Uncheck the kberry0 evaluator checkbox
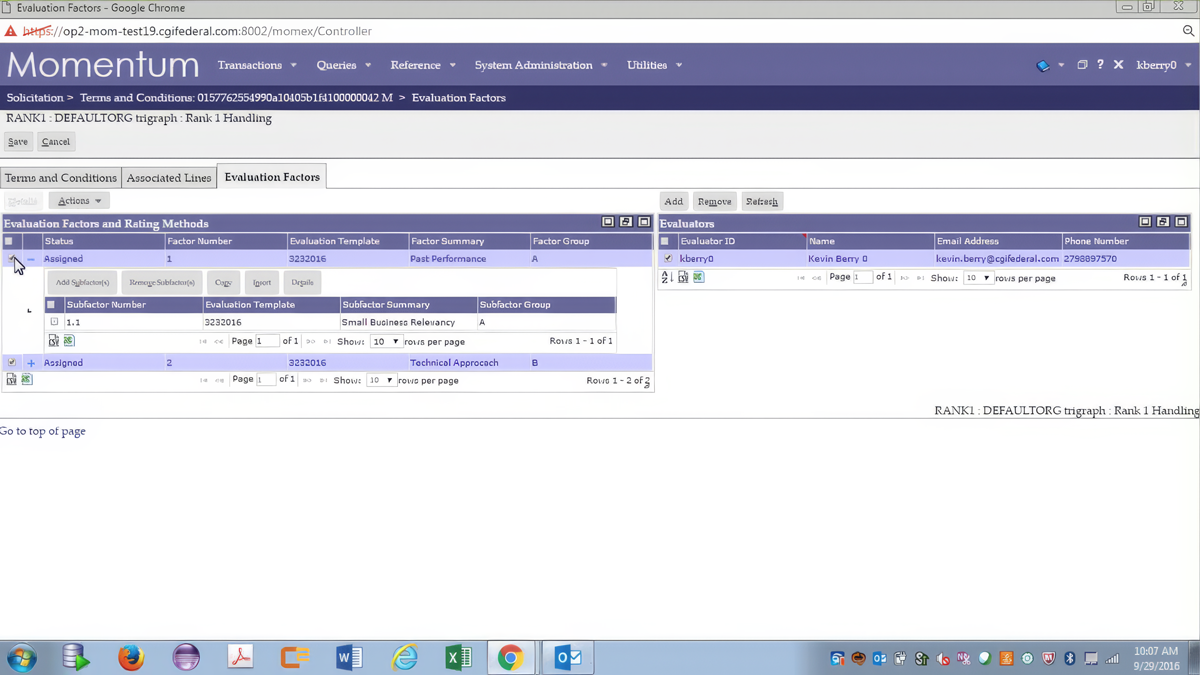Viewport: 1200px width, 675px height. (x=668, y=258)
